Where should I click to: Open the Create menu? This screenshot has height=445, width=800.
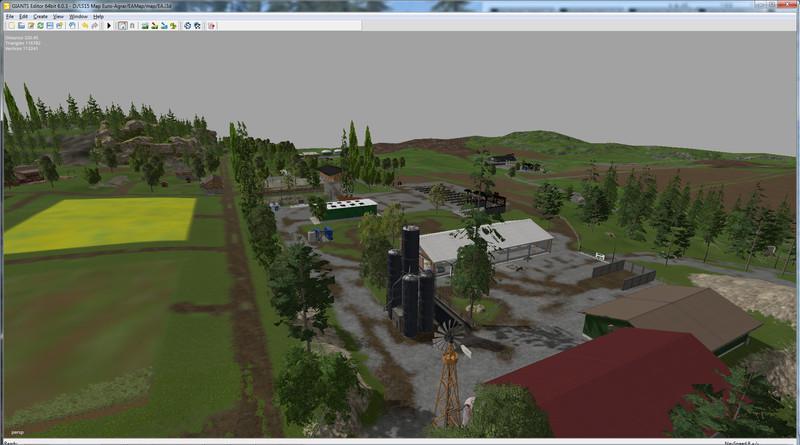pos(40,17)
